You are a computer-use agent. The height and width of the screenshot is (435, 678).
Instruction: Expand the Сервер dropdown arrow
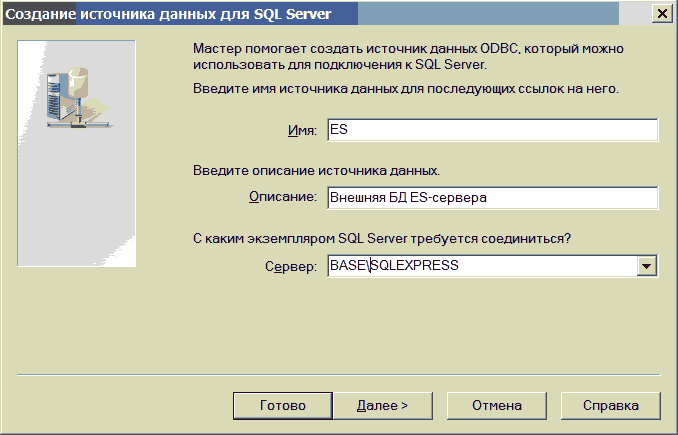pyautogui.click(x=646, y=265)
